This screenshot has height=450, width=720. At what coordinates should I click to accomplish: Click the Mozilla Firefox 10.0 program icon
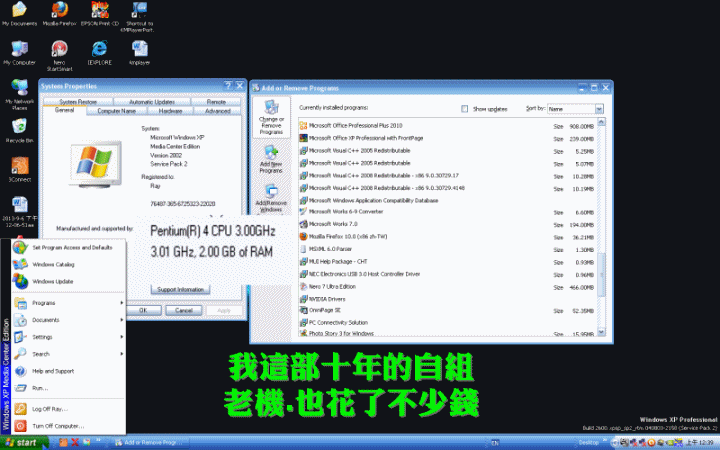click(303, 236)
